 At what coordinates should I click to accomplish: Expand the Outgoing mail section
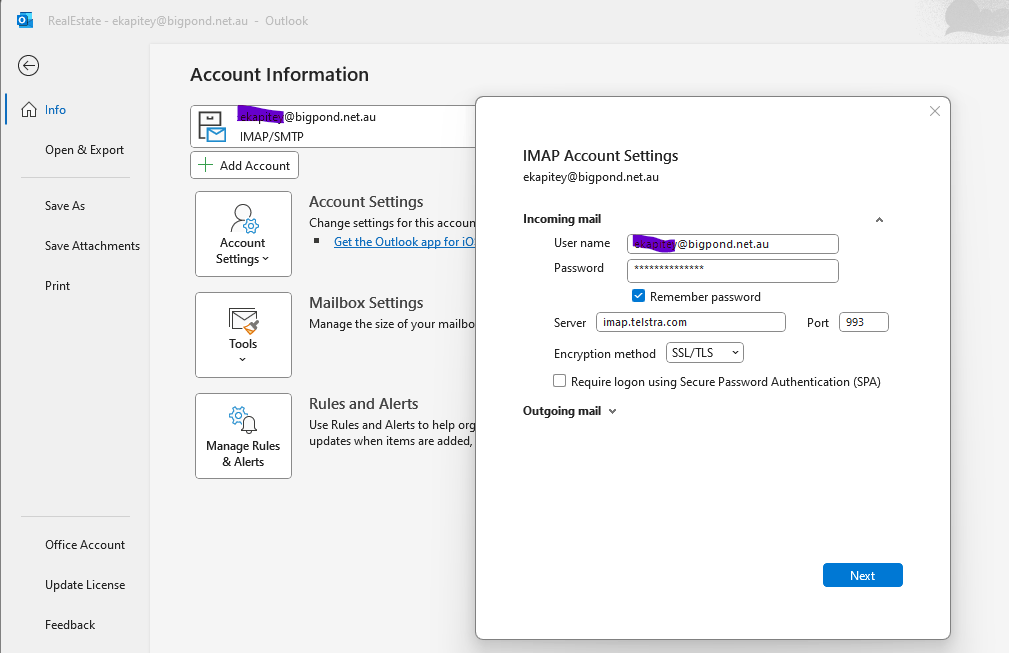click(612, 411)
